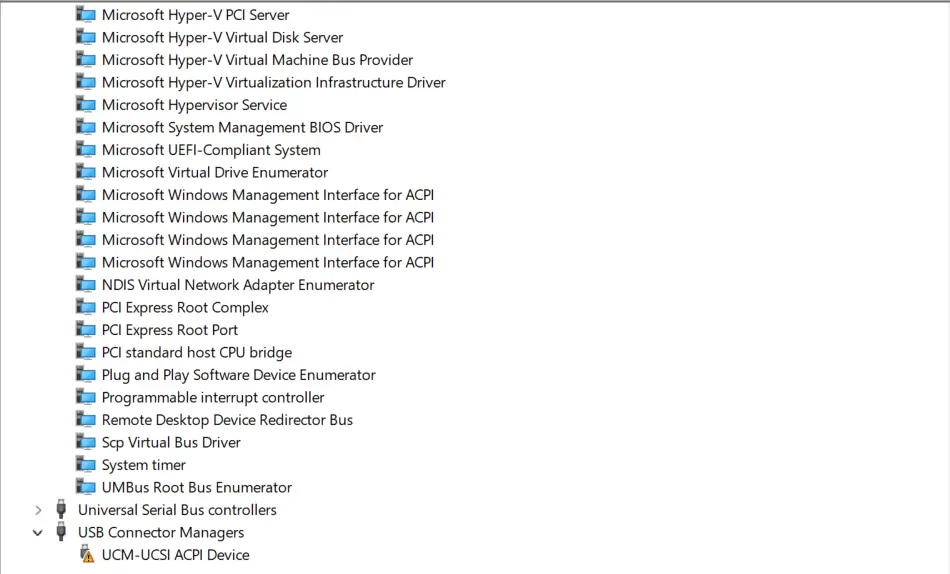Image resolution: width=950 pixels, height=574 pixels.
Task: Click the USB Connector Managers category icon
Action: tap(61, 532)
